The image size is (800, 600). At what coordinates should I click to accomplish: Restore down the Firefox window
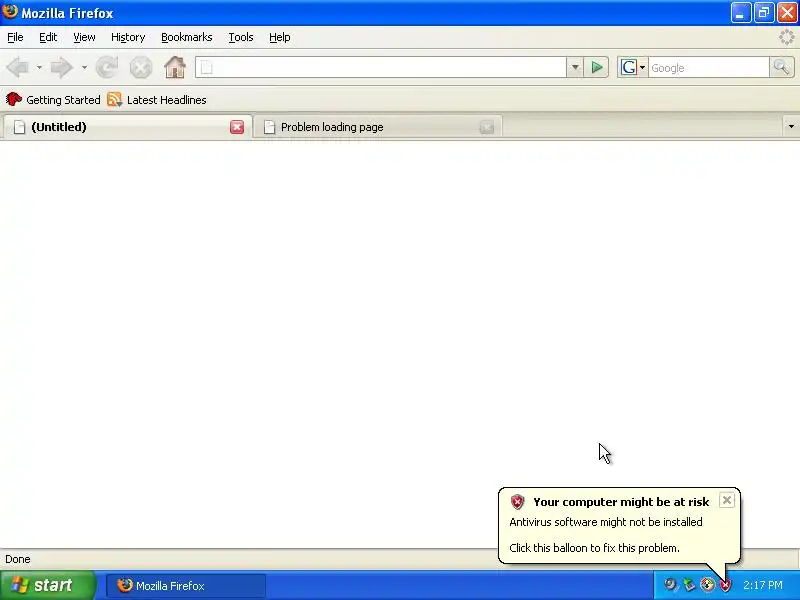[764, 13]
